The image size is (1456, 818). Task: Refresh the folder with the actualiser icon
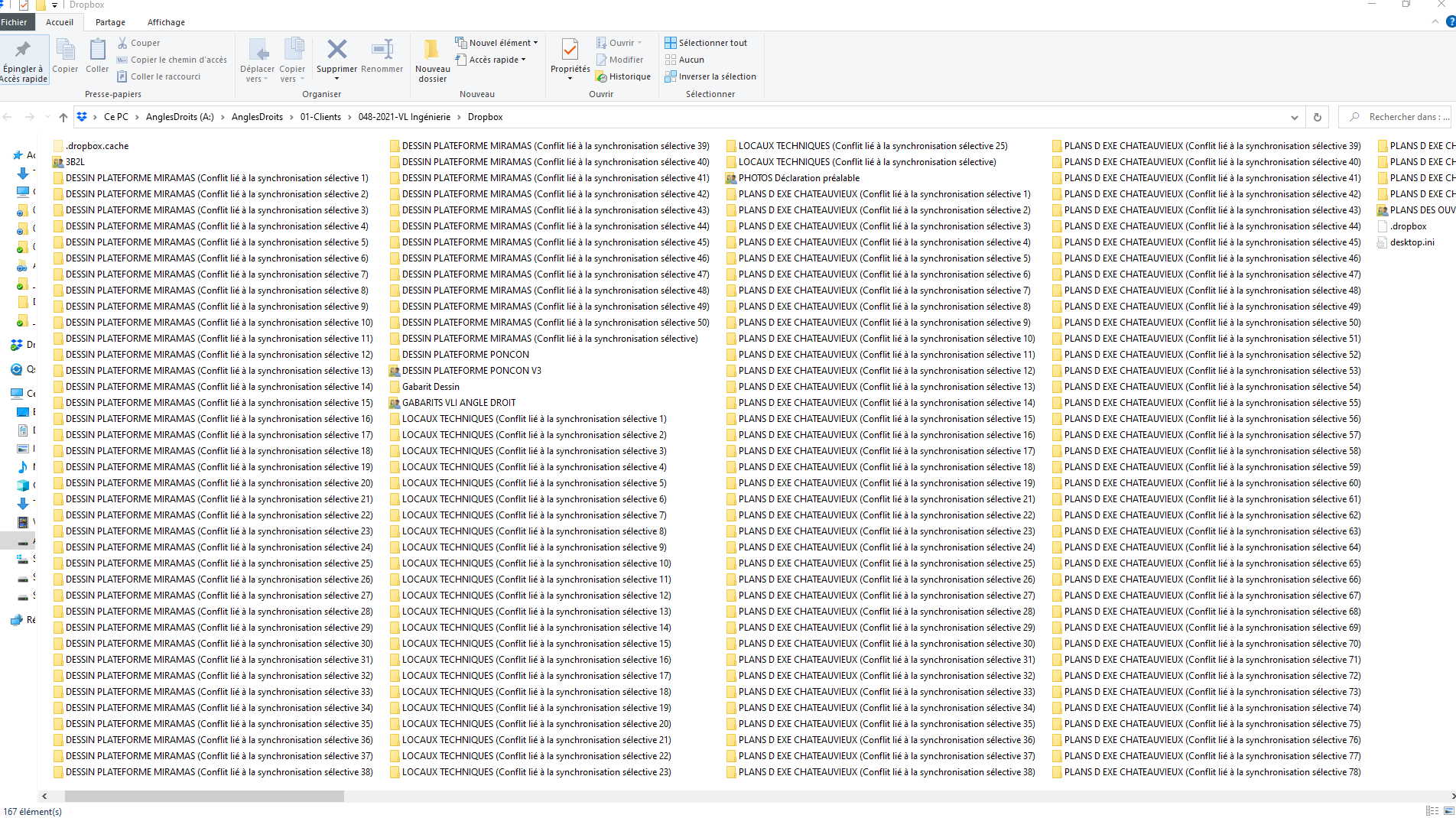point(1317,116)
